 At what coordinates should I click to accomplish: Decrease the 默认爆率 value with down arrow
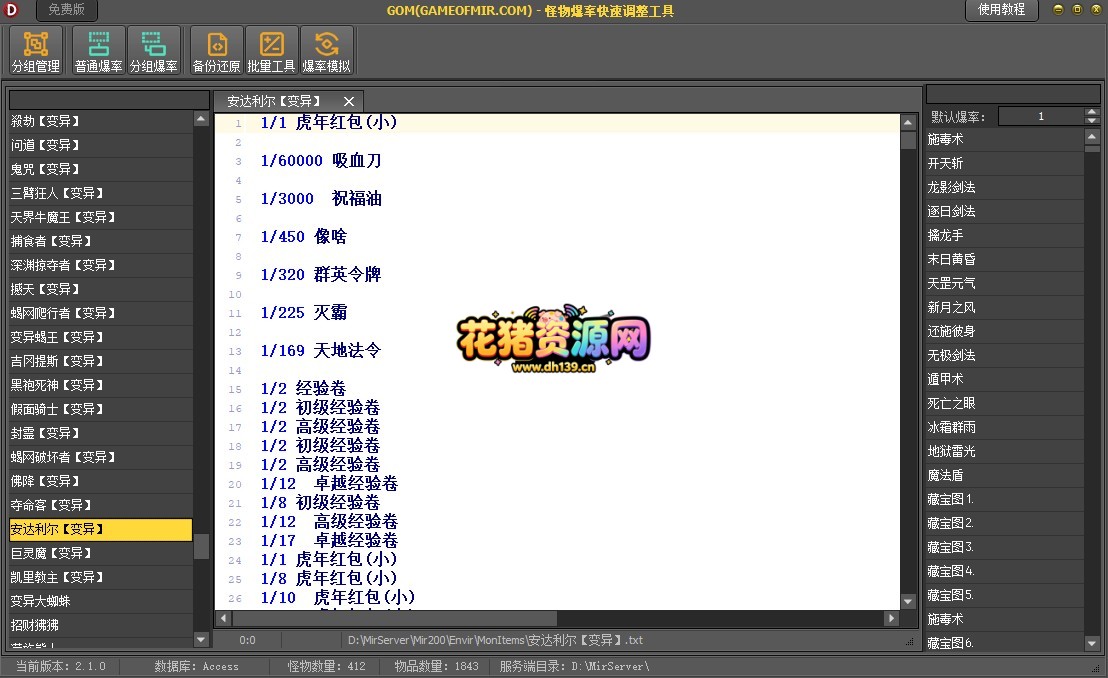(1092, 120)
